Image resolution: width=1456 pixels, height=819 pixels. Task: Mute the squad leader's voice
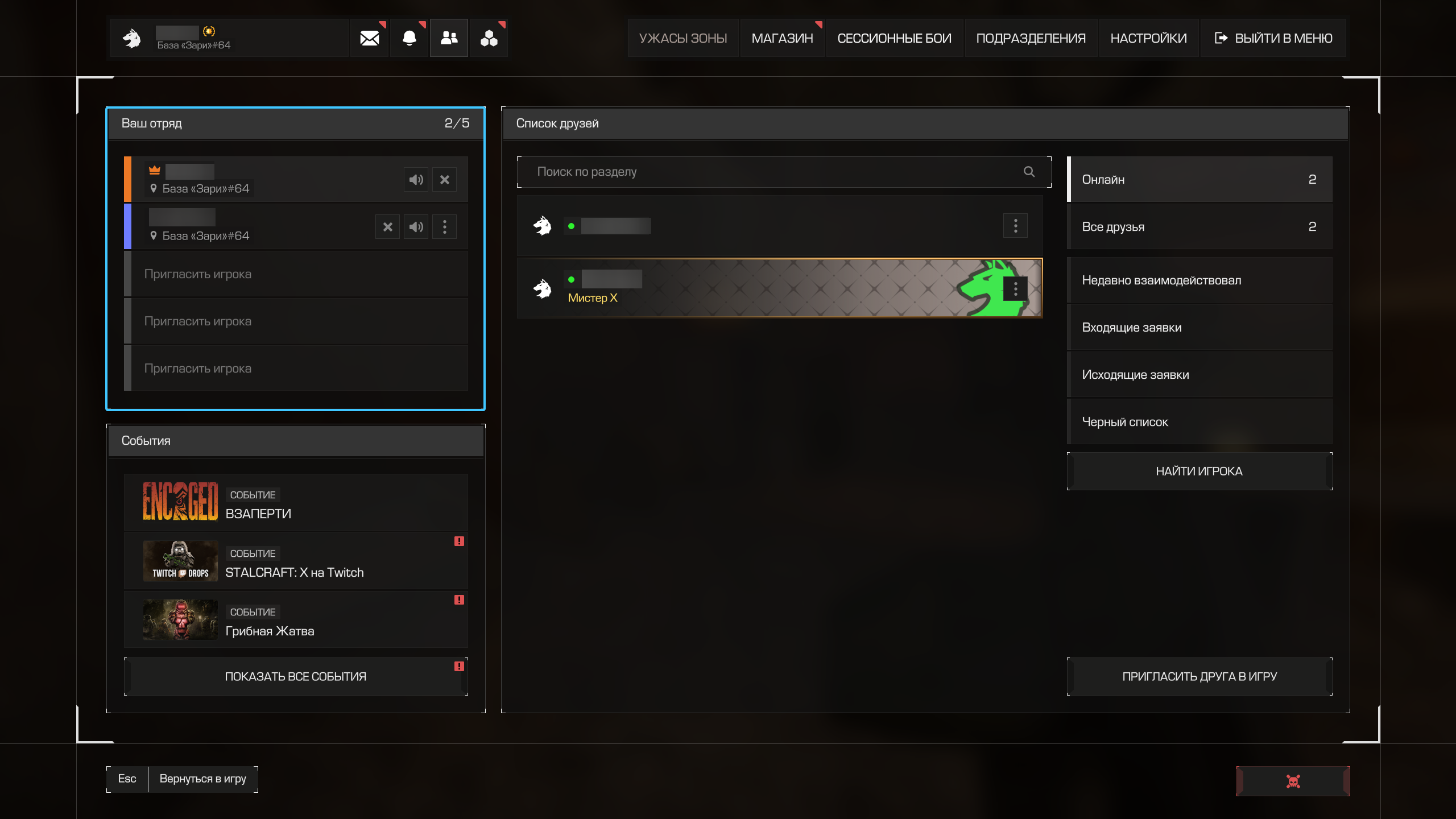tap(416, 180)
